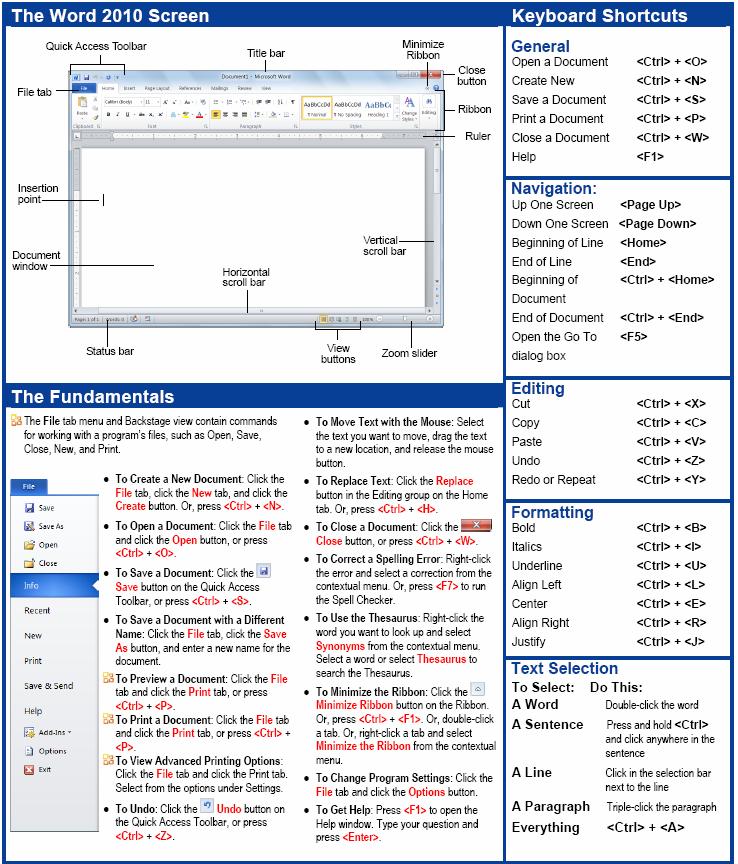The width and height of the screenshot is (738, 864).
Task: Click the Decrease Indent icon
Action: [x=259, y=102]
